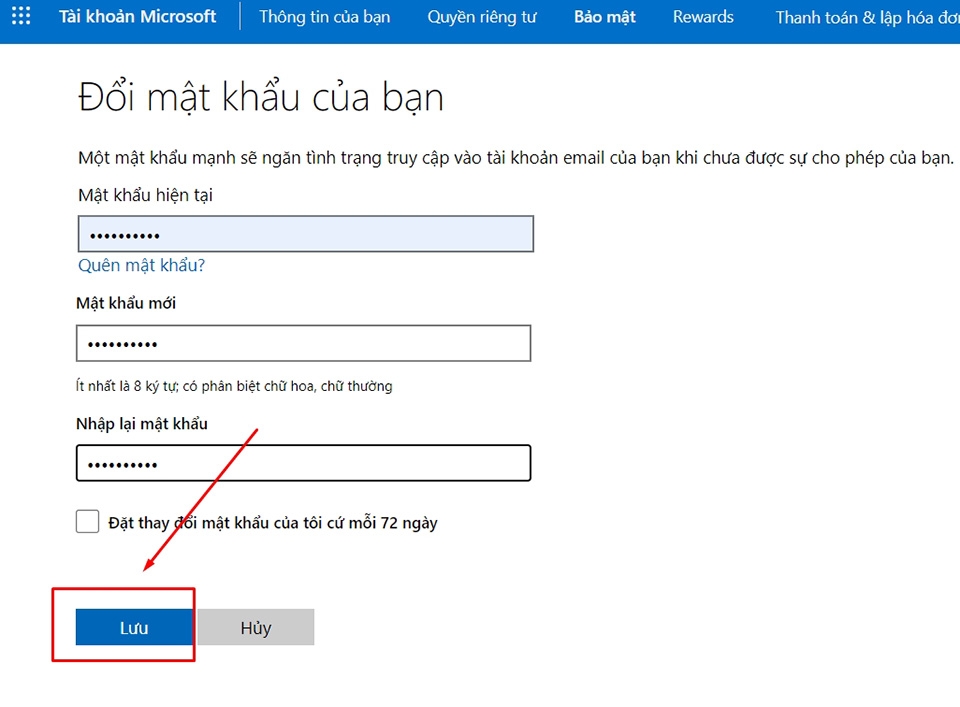Select the label Mật khẩu hiện tại
Image resolution: width=960 pixels, height=707 pixels.
coord(145,196)
